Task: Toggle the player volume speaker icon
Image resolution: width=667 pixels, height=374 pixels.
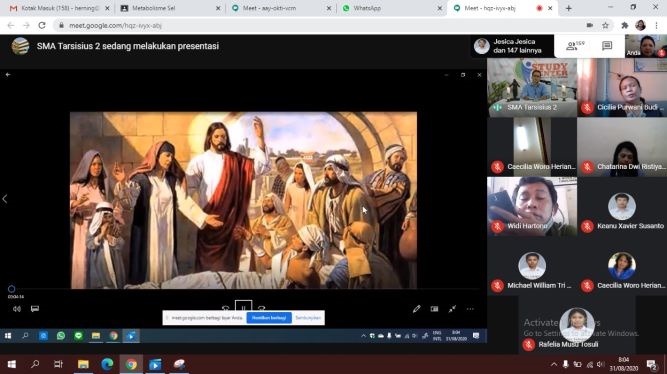Action: [17, 309]
